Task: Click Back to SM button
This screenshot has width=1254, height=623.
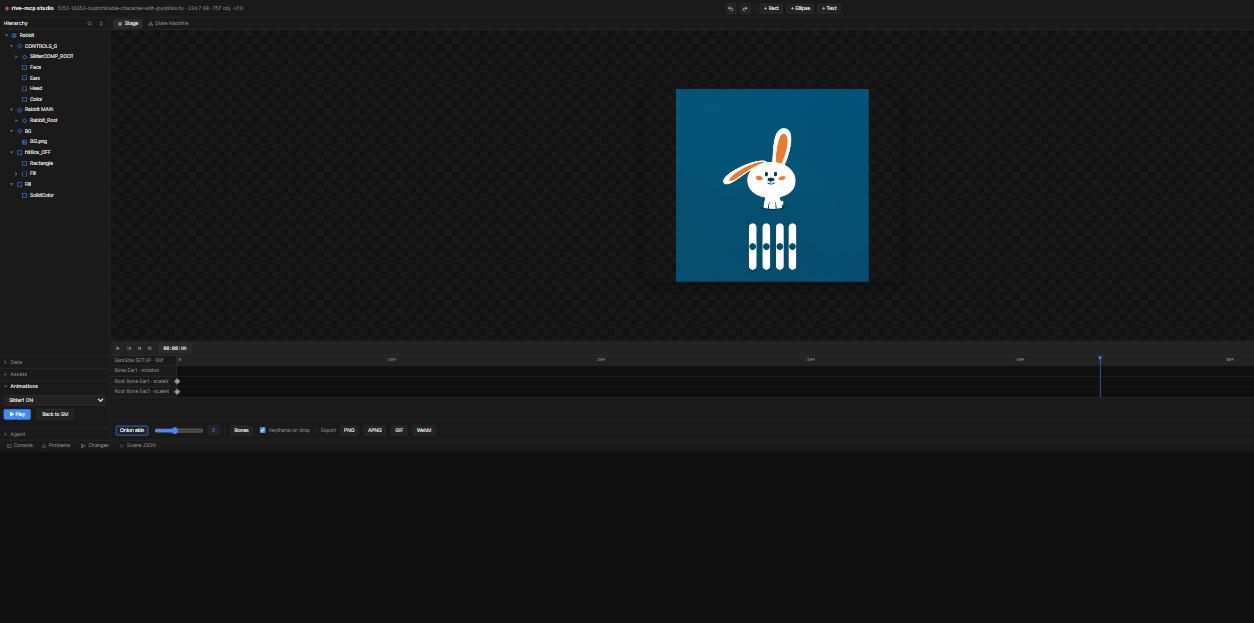Action: [55, 414]
